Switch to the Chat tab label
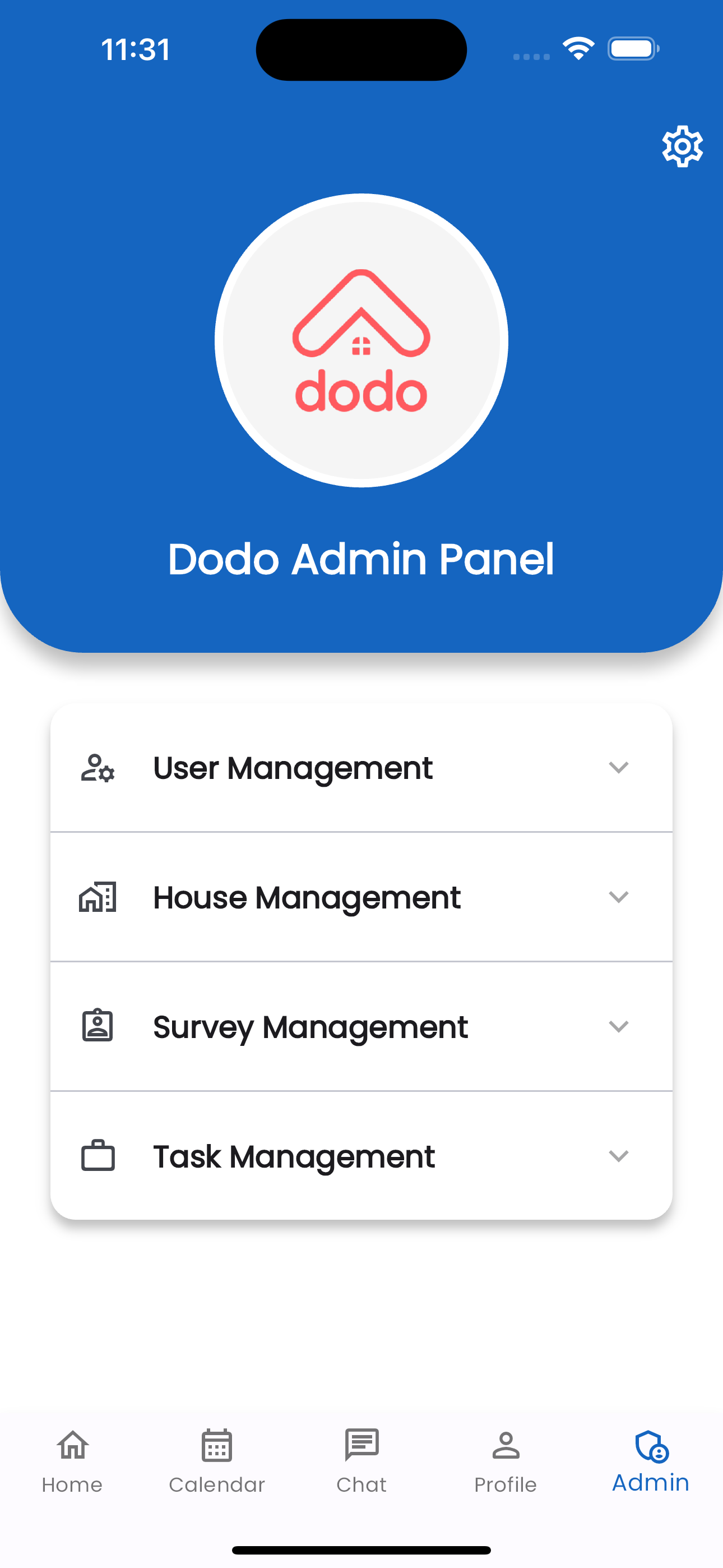Screen dimensions: 723x1568 pos(361,1485)
